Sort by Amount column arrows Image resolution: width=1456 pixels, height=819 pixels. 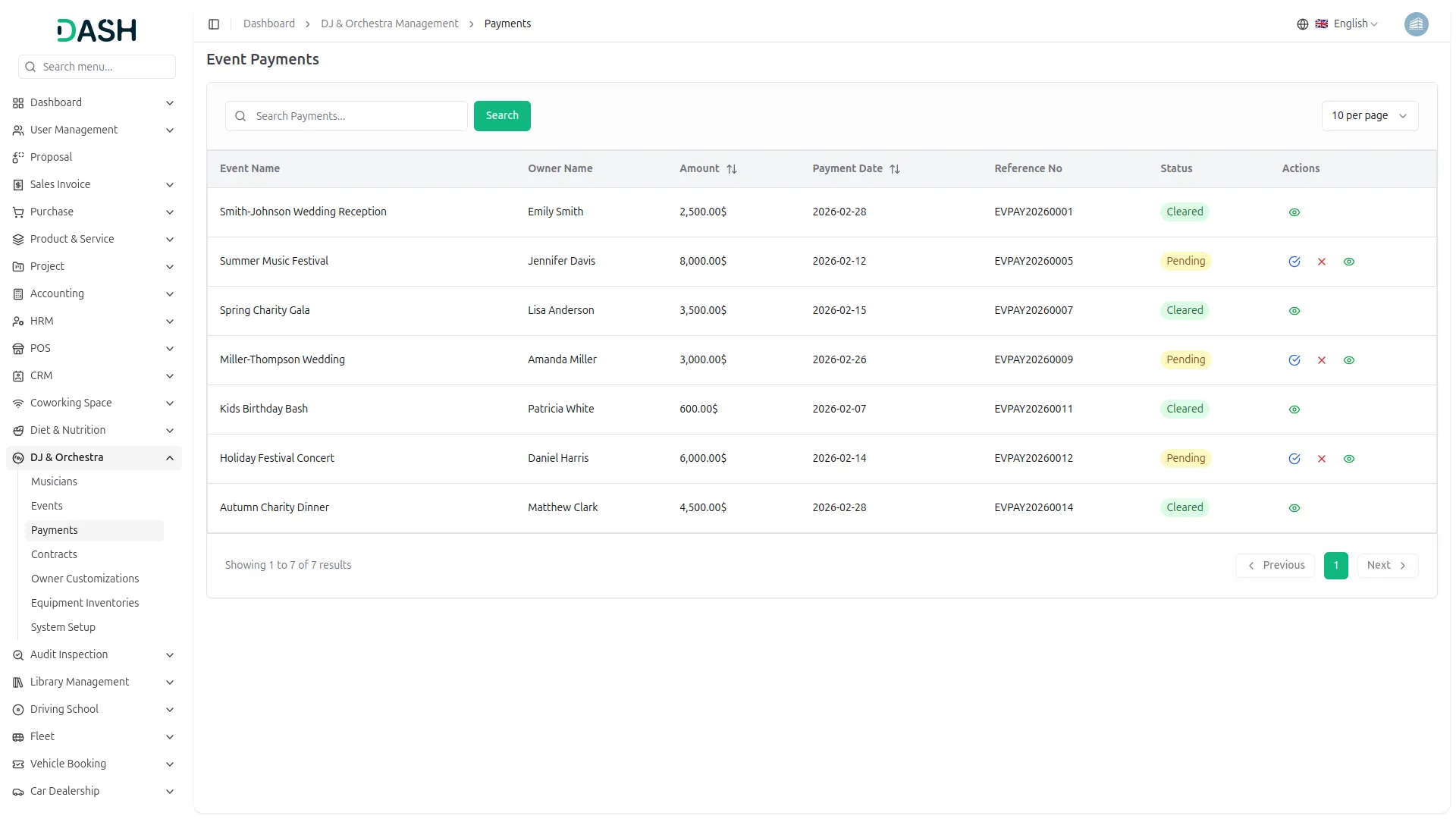point(732,169)
